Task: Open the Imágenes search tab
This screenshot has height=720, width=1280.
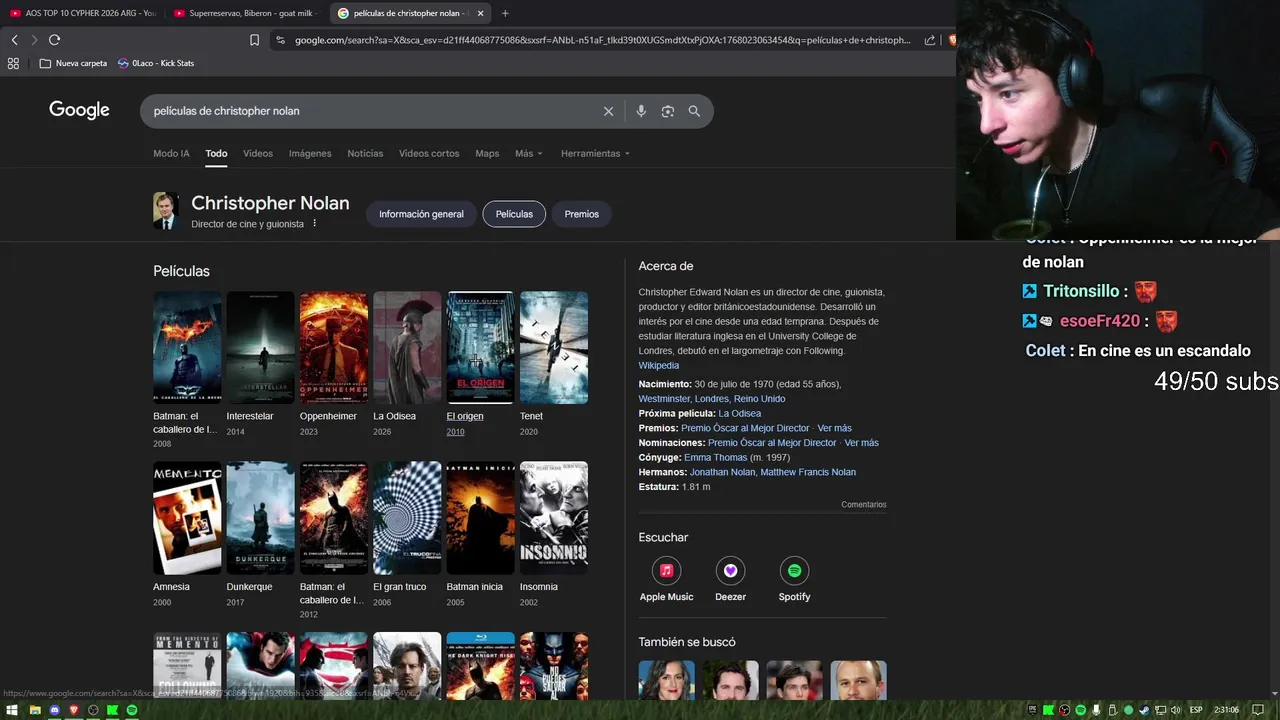Action: [310, 153]
